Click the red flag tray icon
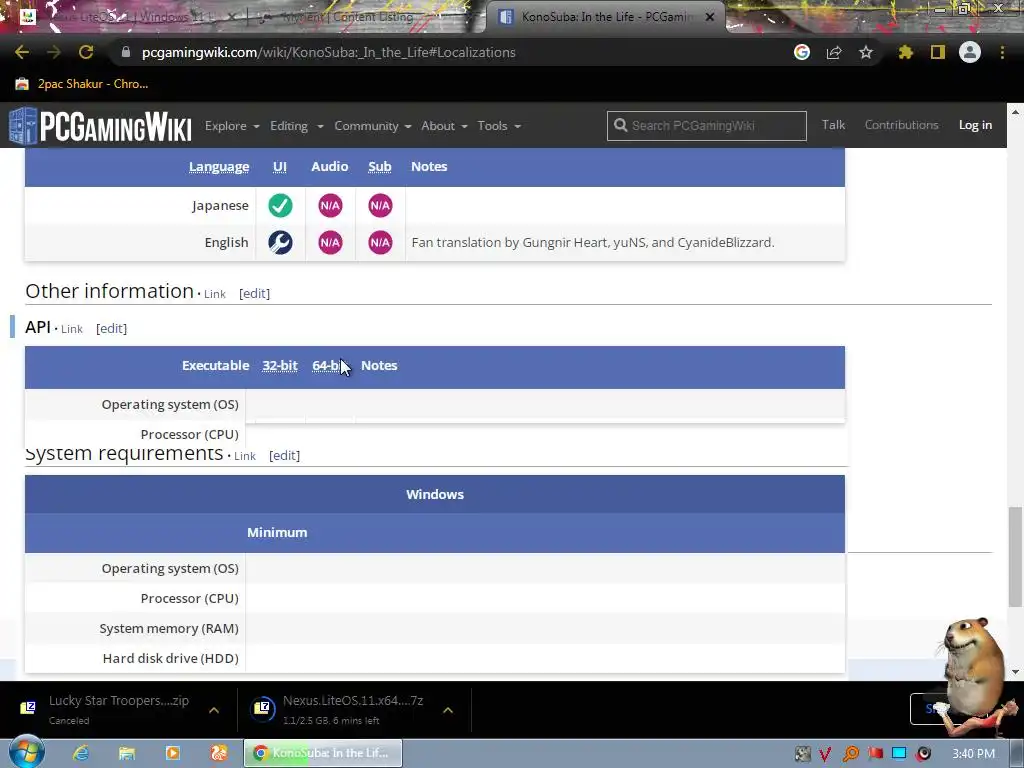This screenshot has width=1024, height=768. point(875,753)
